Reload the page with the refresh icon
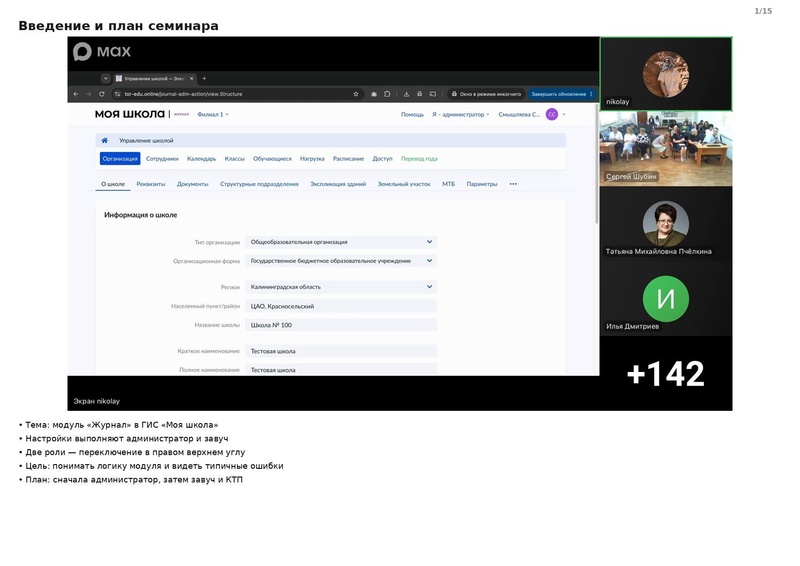The image size is (800, 566). click(x=102, y=94)
